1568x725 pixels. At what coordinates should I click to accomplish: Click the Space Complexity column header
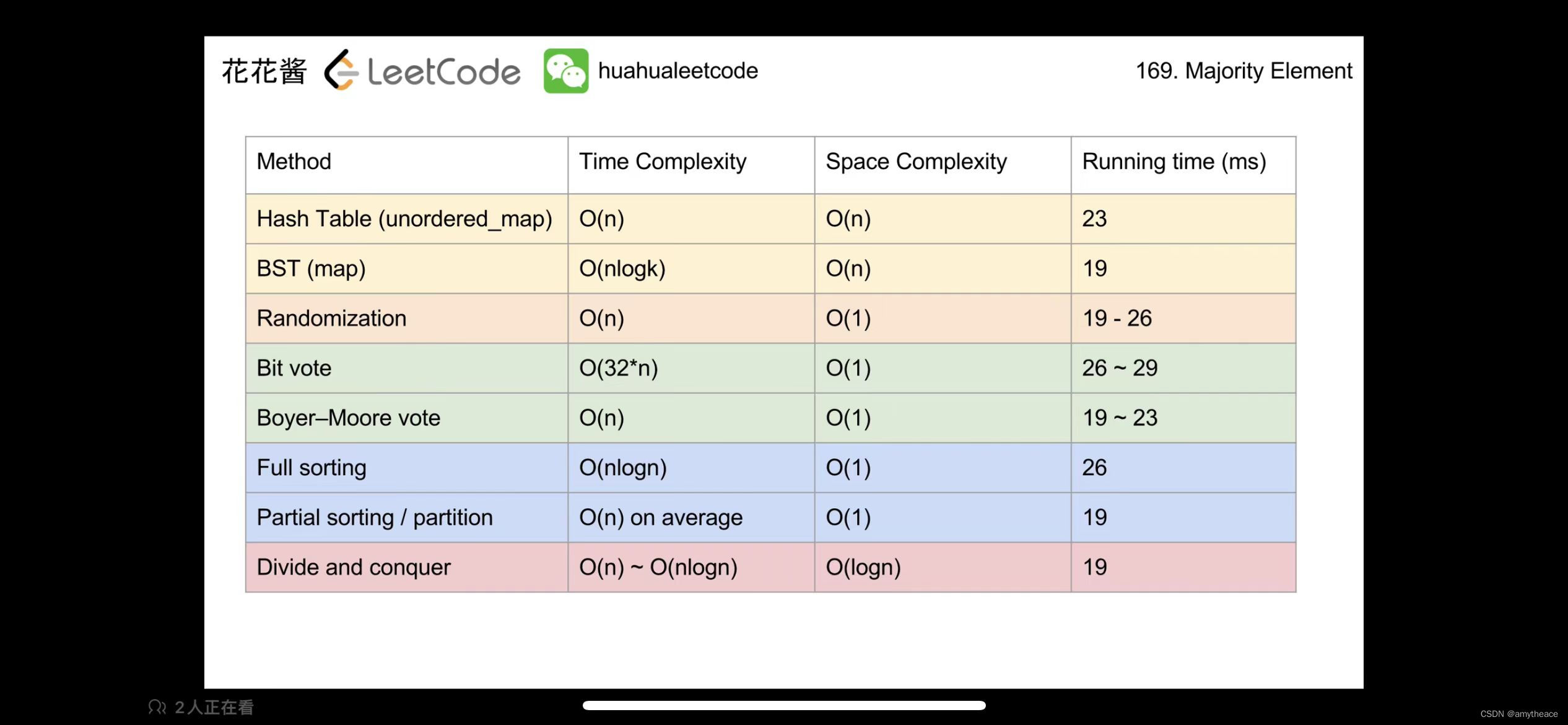point(916,162)
